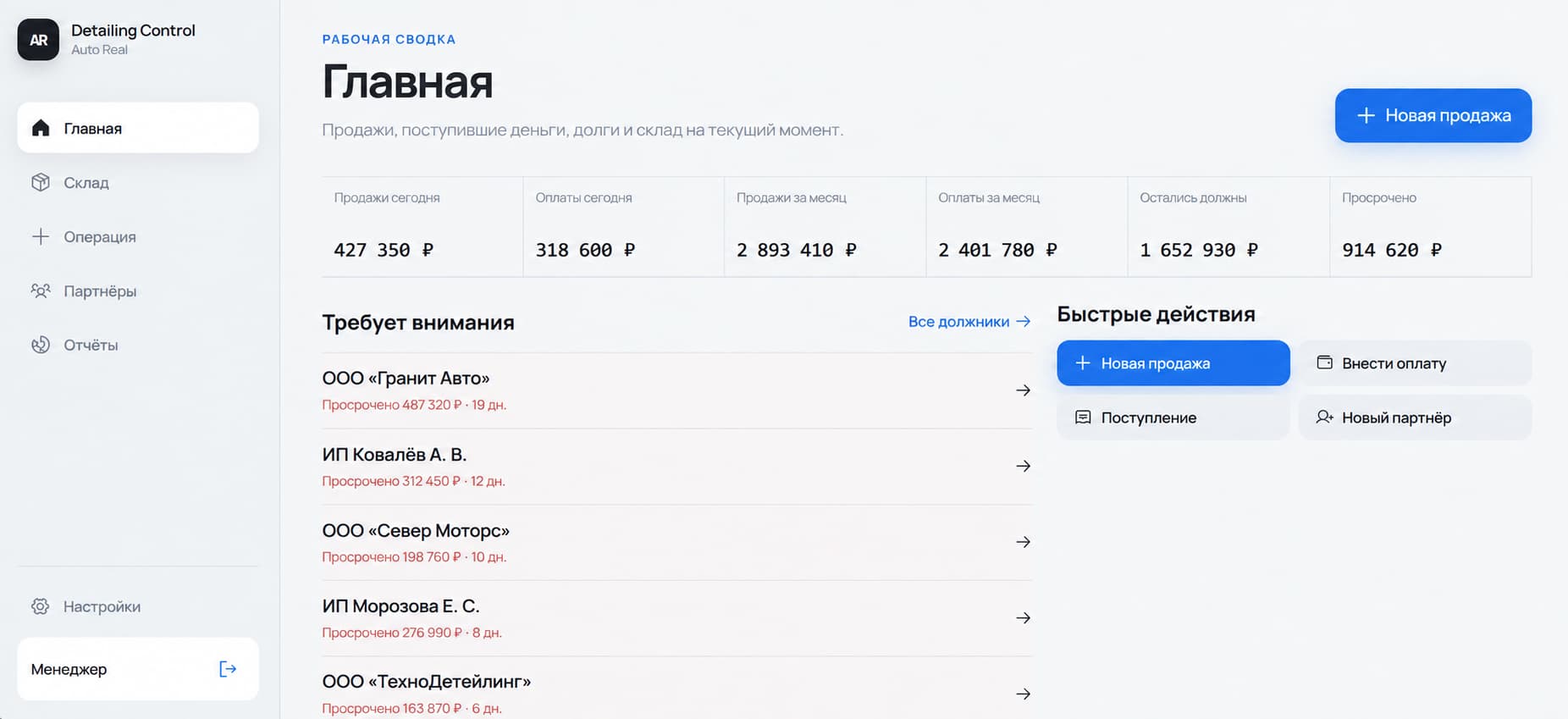Click top-right Новая продажа button
1568x719 pixels.
click(1433, 115)
